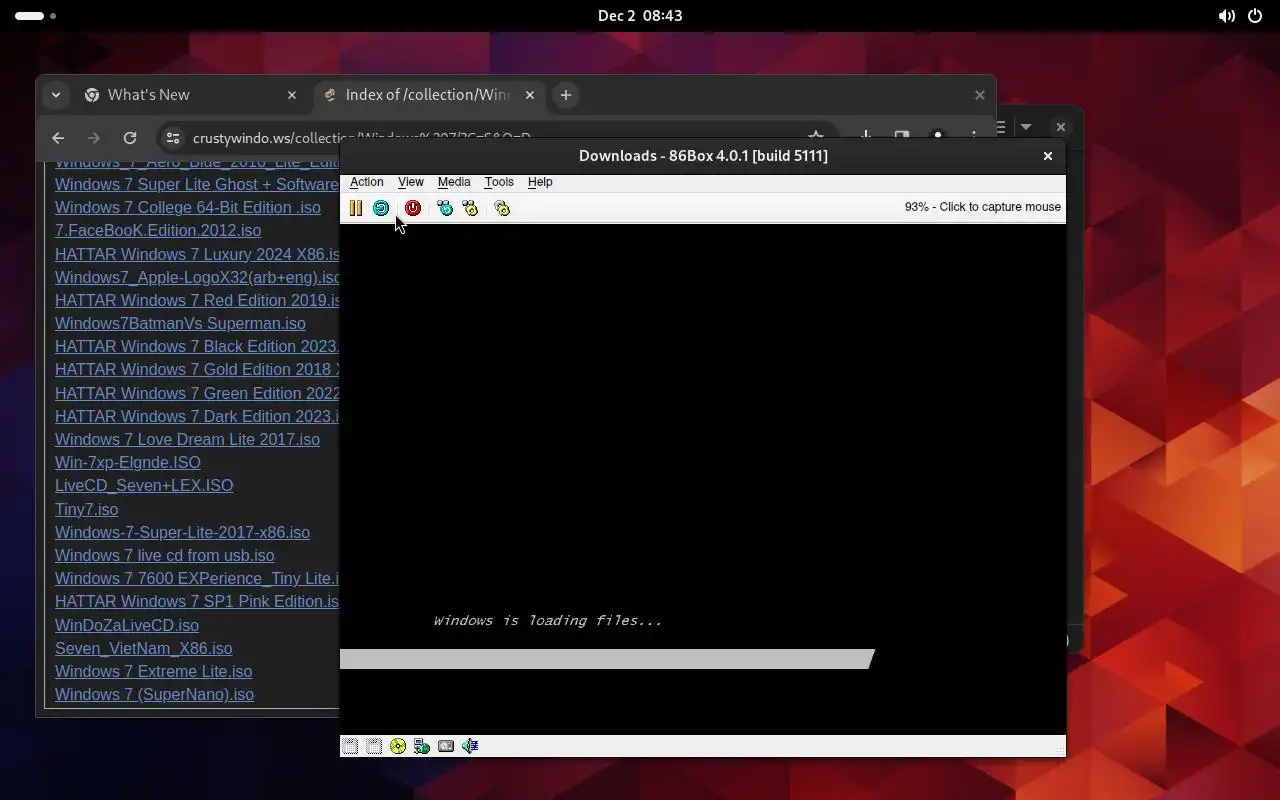Open Windows 7 7600 EXPerience_Tiny Lite link
Viewport: 1280px width, 800px height.
197,579
